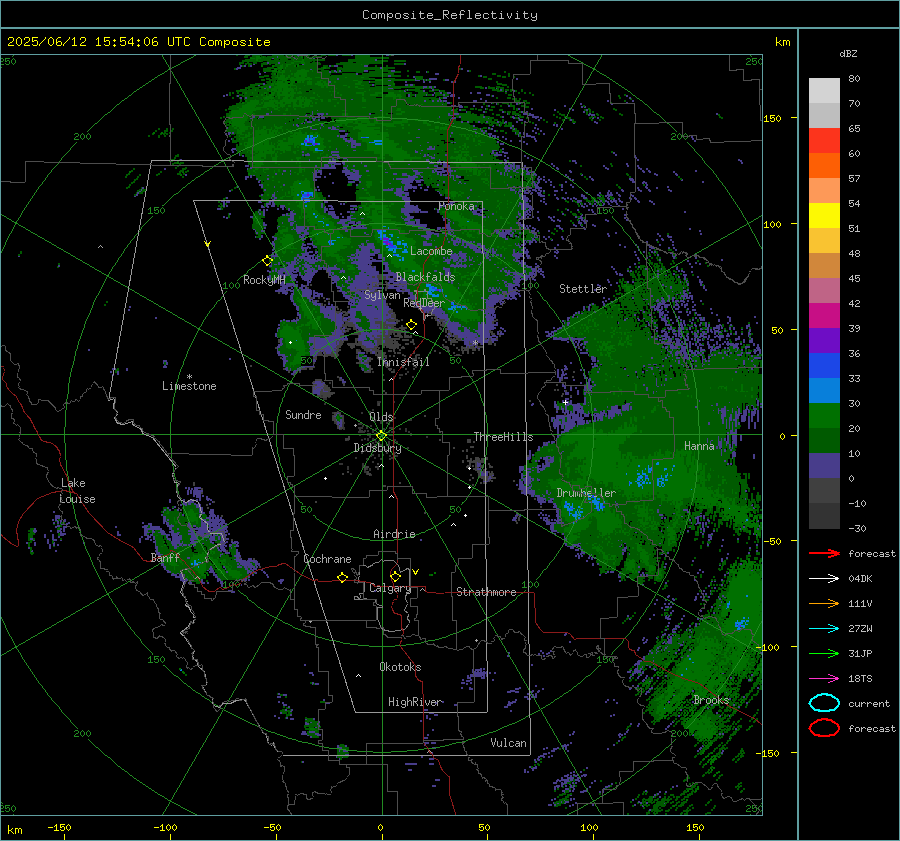The image size is (900, 841).
Task: Click the Ponoka city label
Action: point(456,206)
